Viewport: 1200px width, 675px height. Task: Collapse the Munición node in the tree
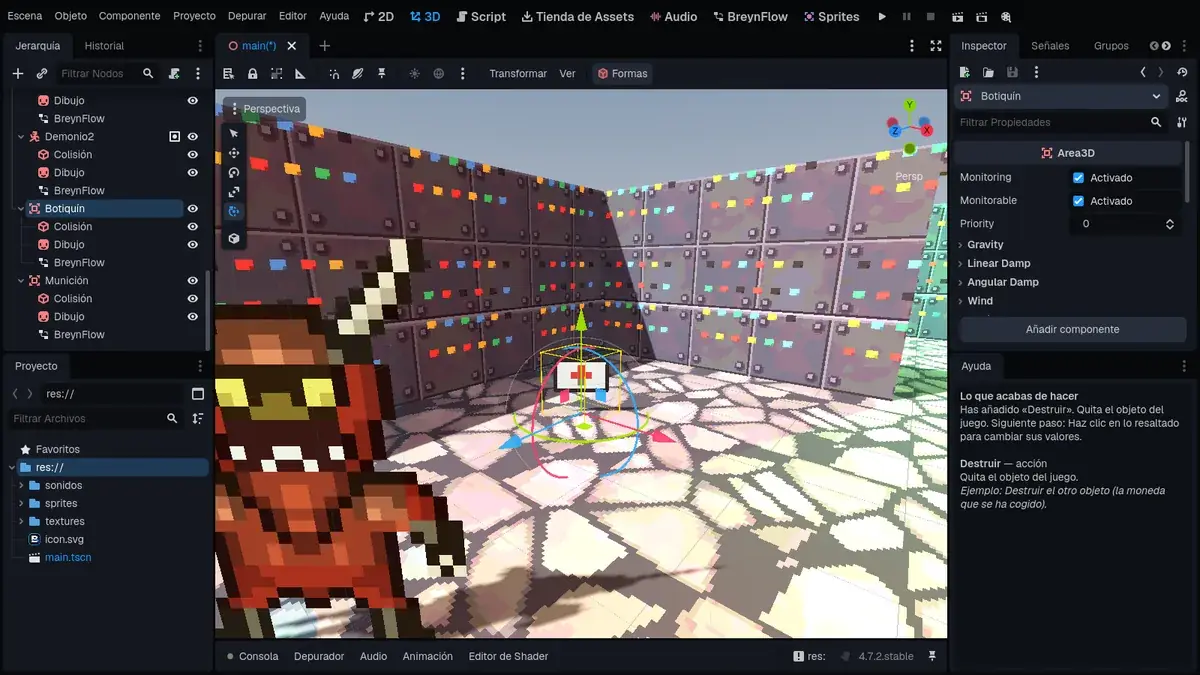pos(21,281)
